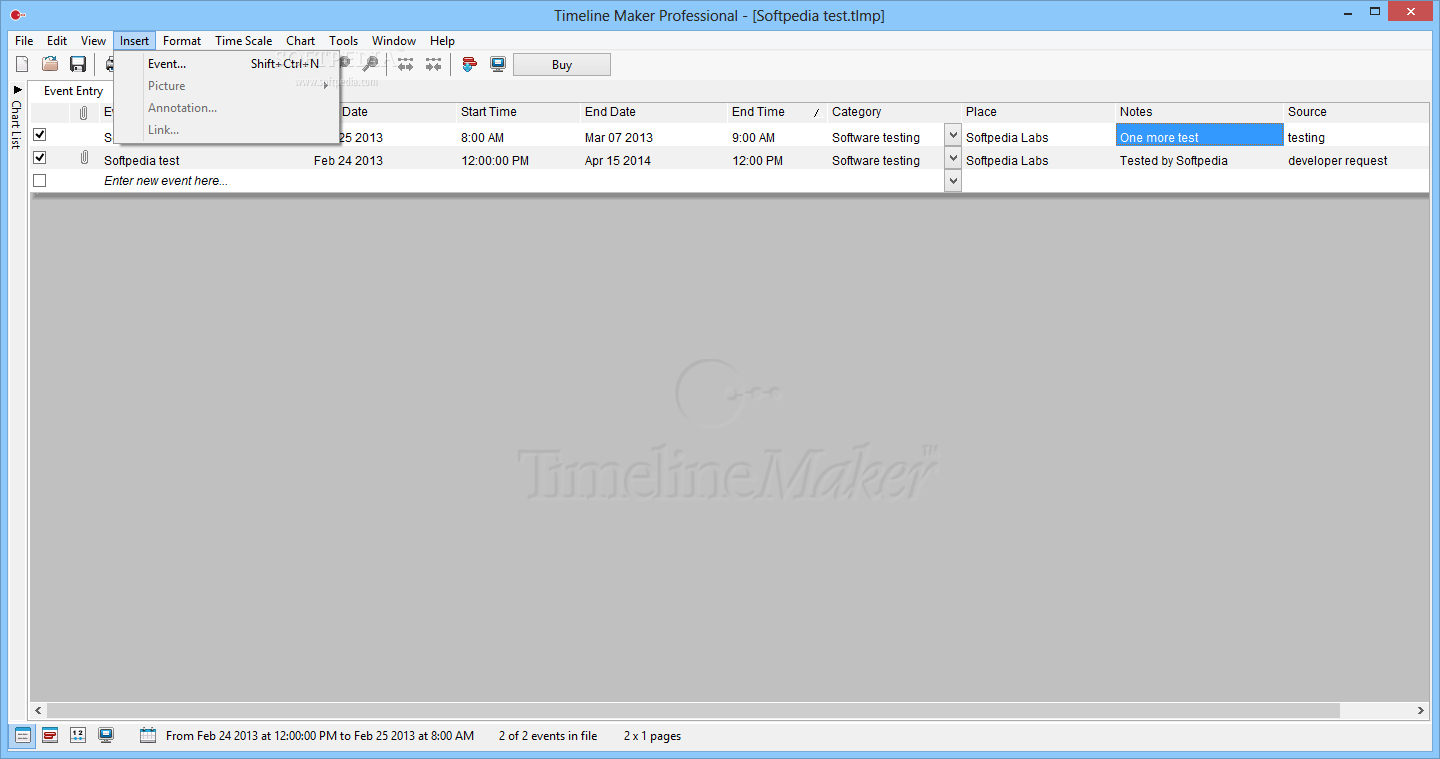Open Category dropdown on new event row

coord(953,181)
